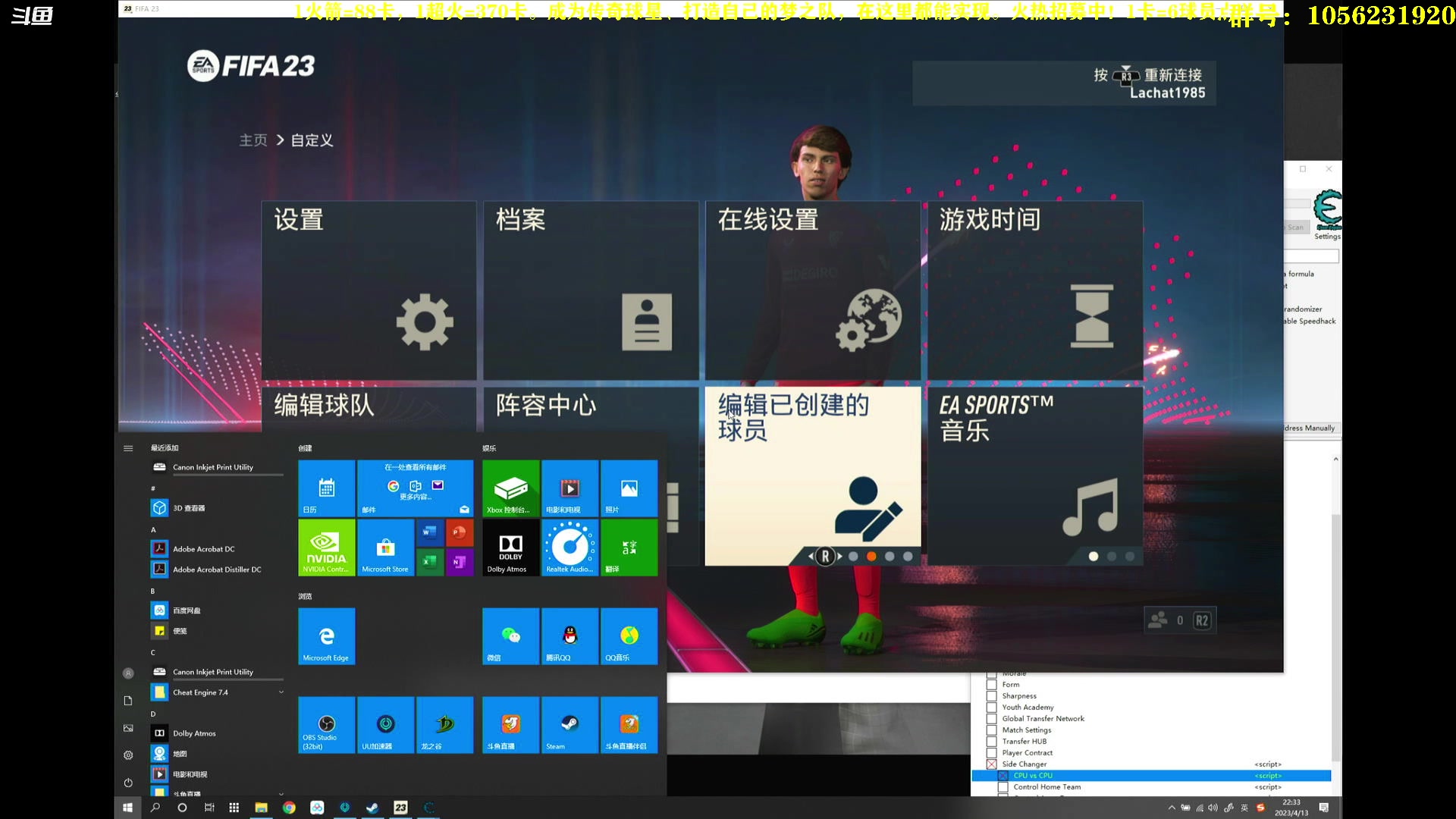Launch Microsoft Edge tile

point(326,636)
